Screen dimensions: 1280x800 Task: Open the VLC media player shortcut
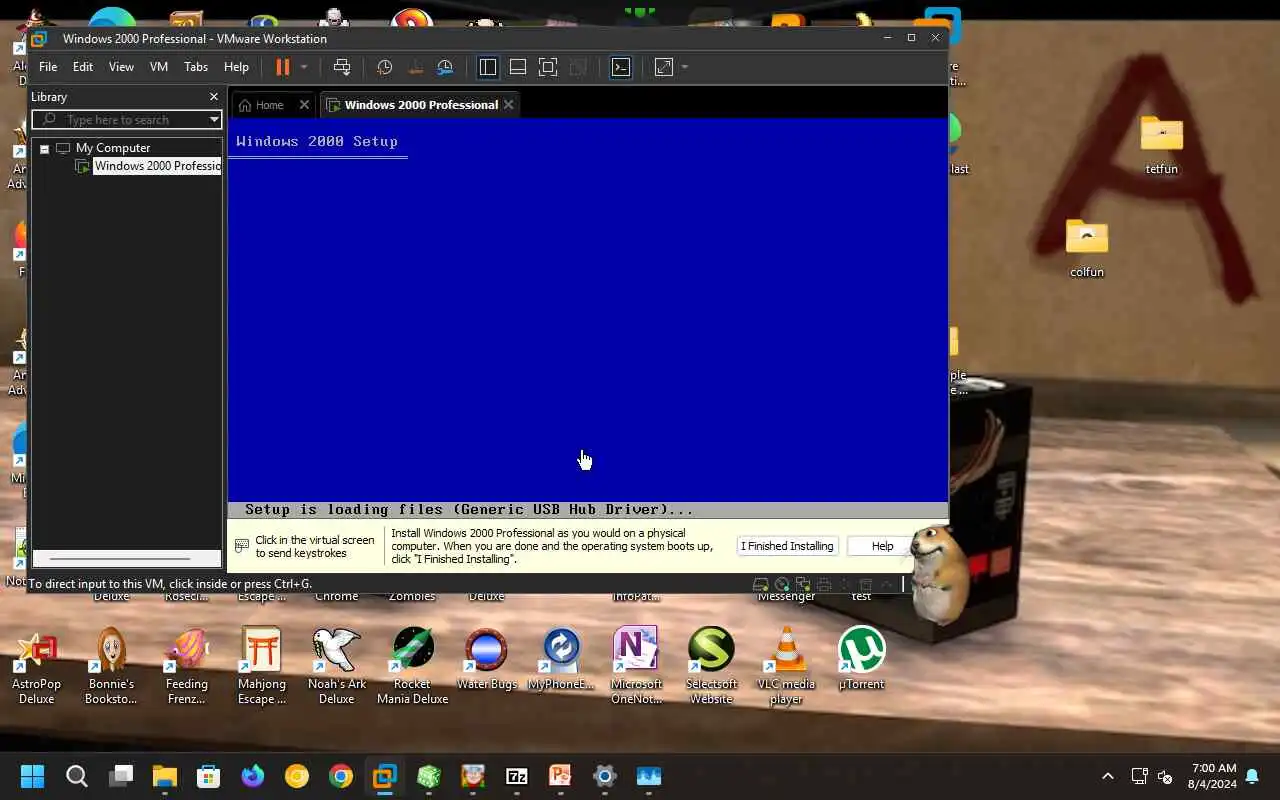[x=786, y=665]
